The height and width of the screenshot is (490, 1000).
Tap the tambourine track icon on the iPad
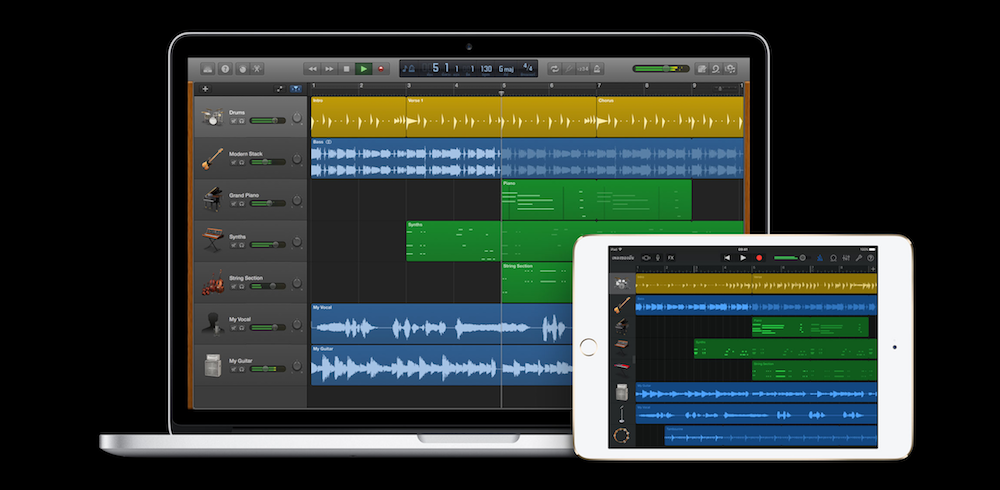click(621, 436)
